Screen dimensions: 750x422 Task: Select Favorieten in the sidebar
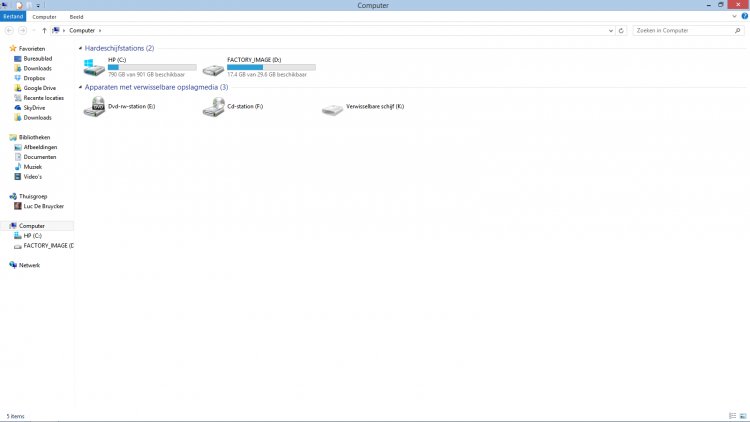(32, 48)
